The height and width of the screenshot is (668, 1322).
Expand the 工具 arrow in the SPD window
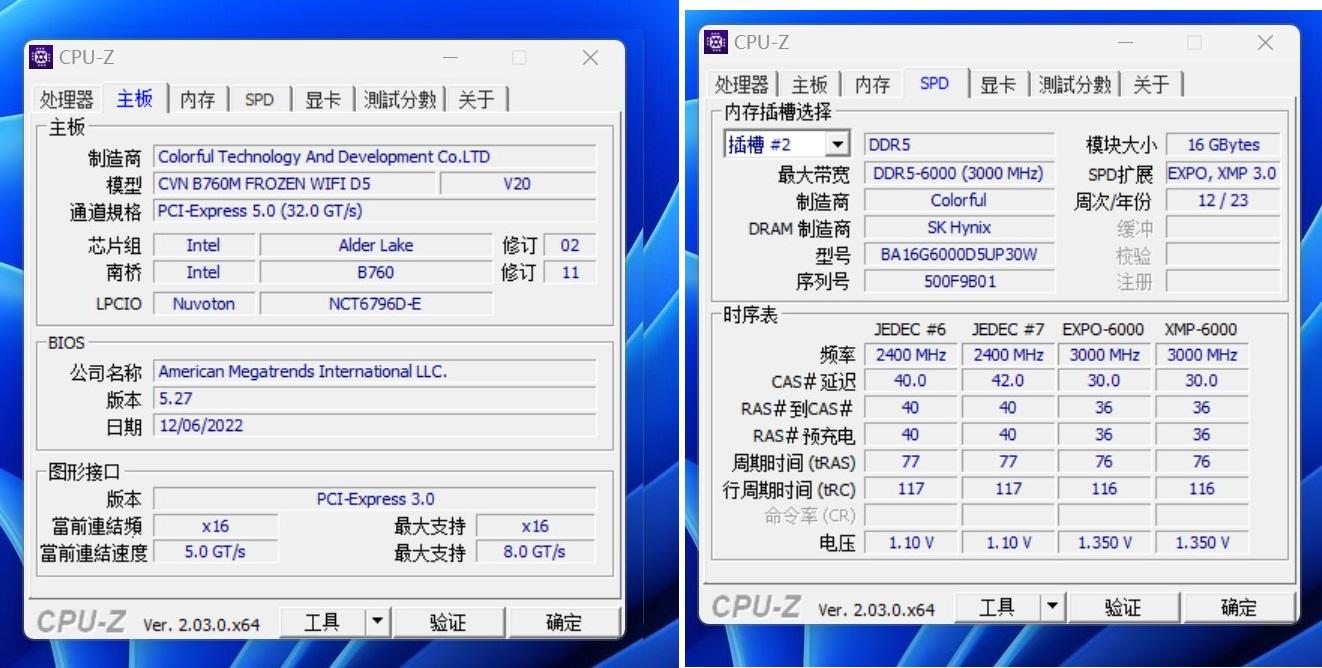(1052, 607)
